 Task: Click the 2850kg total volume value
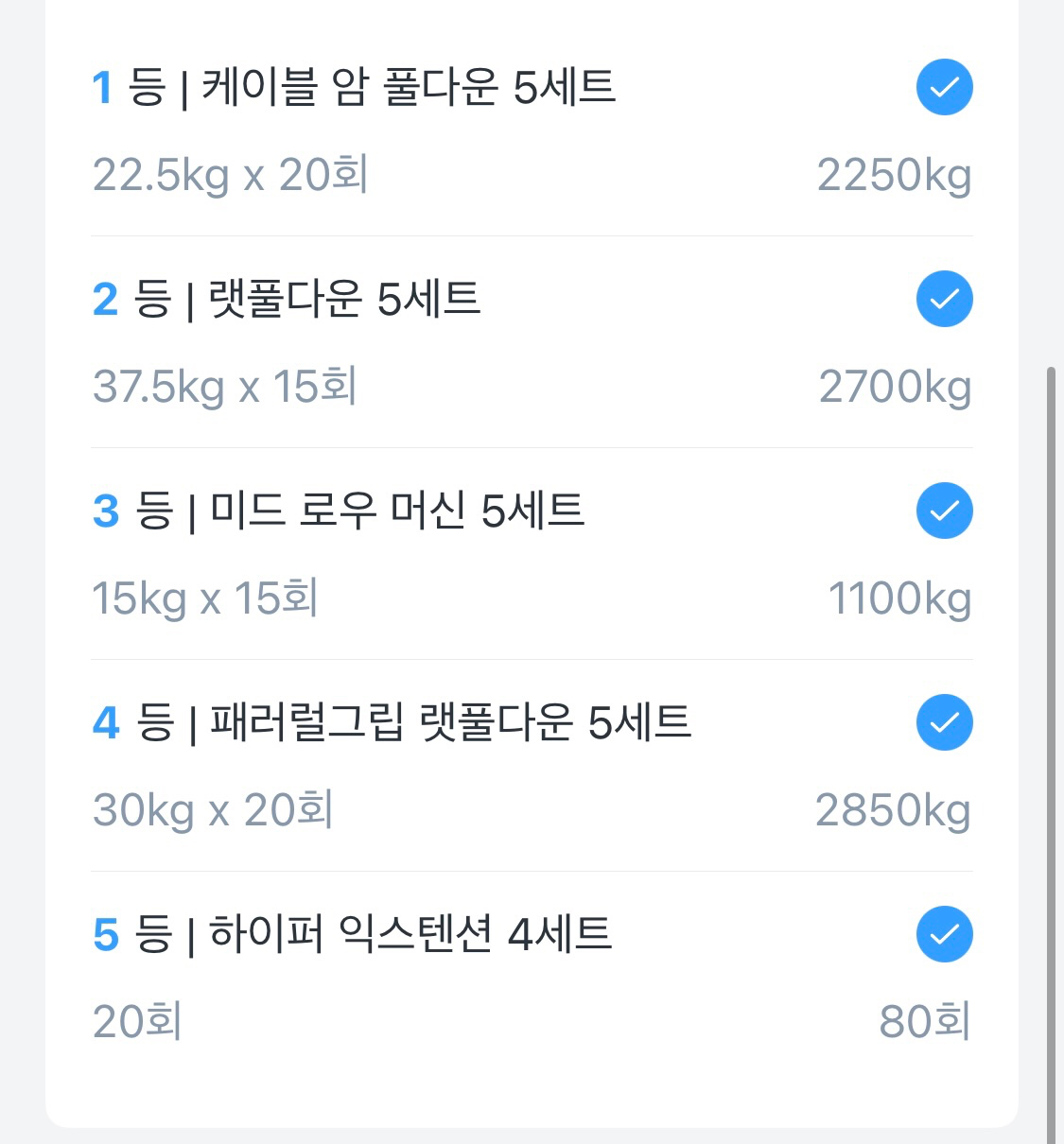tap(893, 810)
